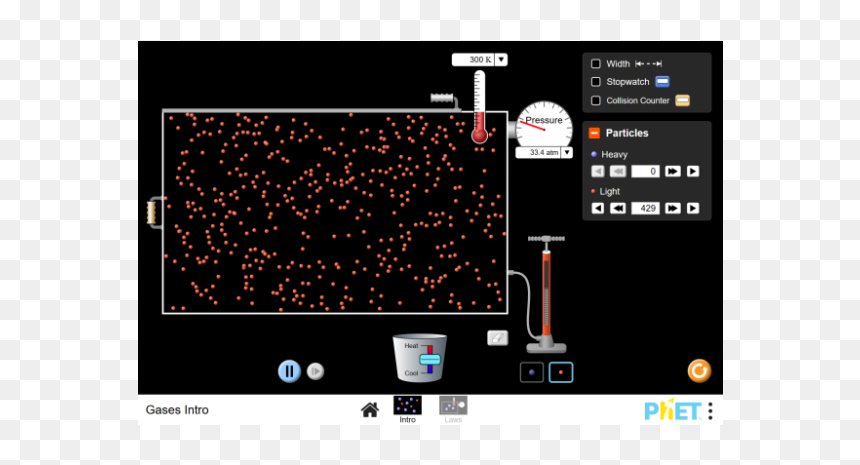The width and height of the screenshot is (860, 465).
Task: Click the PhET logo
Action: (672, 410)
